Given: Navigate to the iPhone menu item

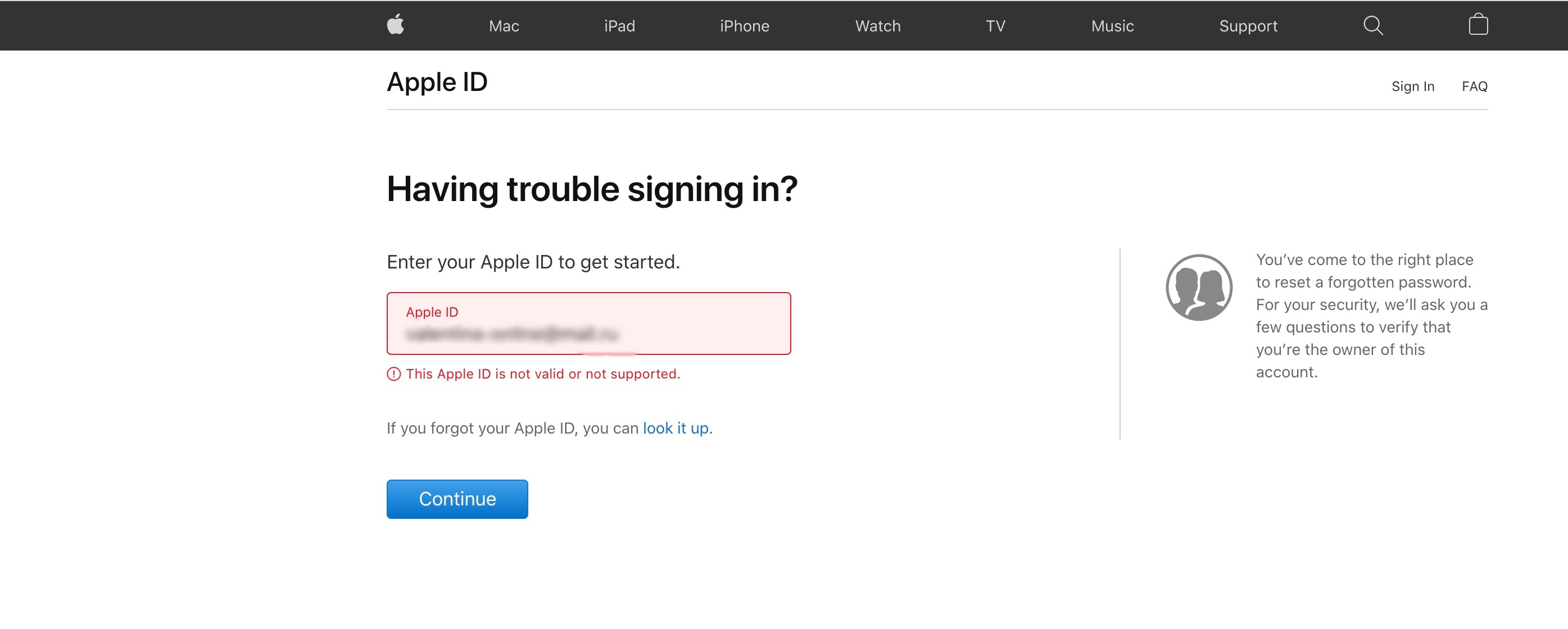Looking at the screenshot, I should 745,25.
